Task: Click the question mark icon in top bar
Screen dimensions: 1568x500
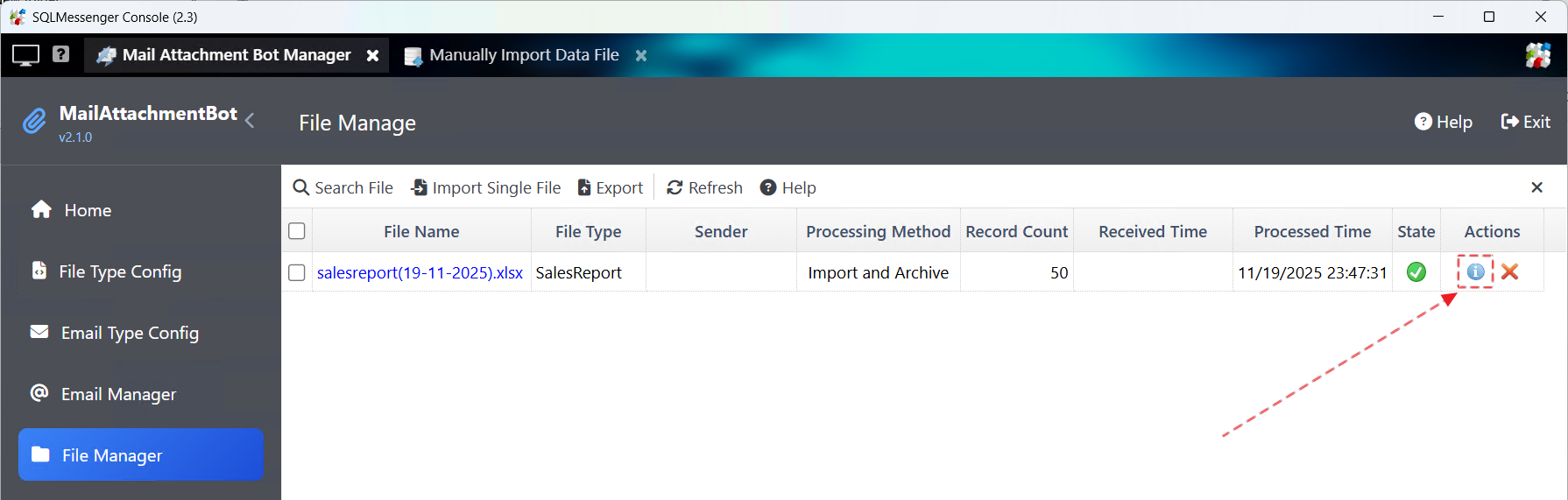Action: (60, 54)
